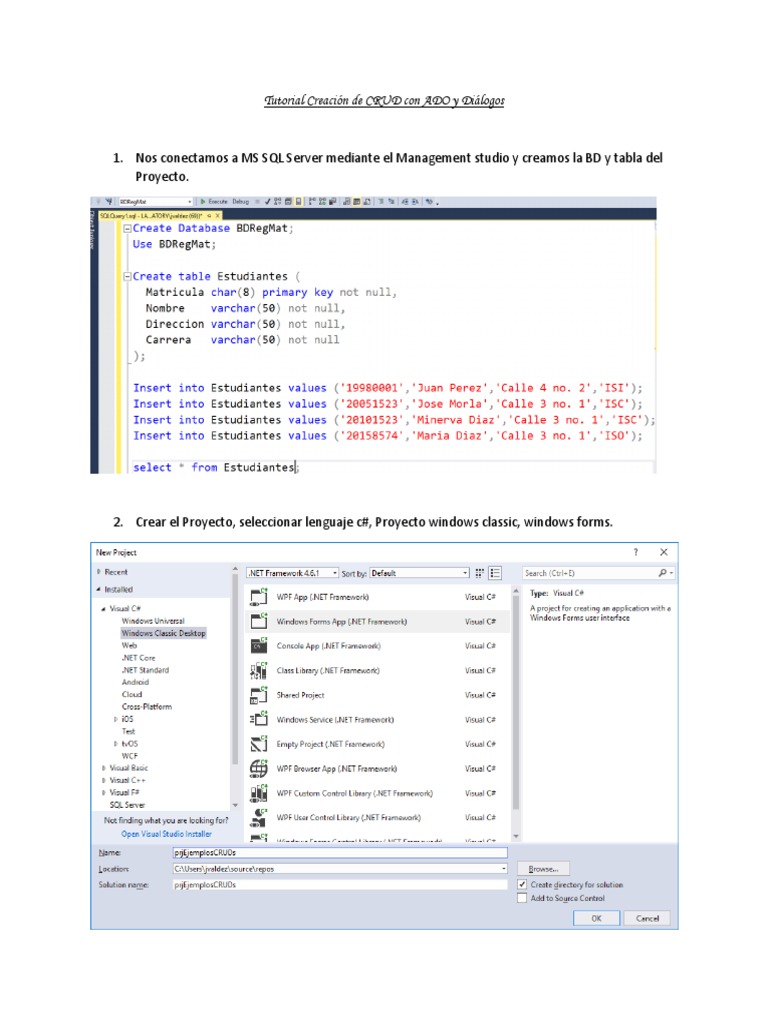Viewport: 768px width, 1024px height.
Task: Click 'Shared Project' template name
Action: 300,695
